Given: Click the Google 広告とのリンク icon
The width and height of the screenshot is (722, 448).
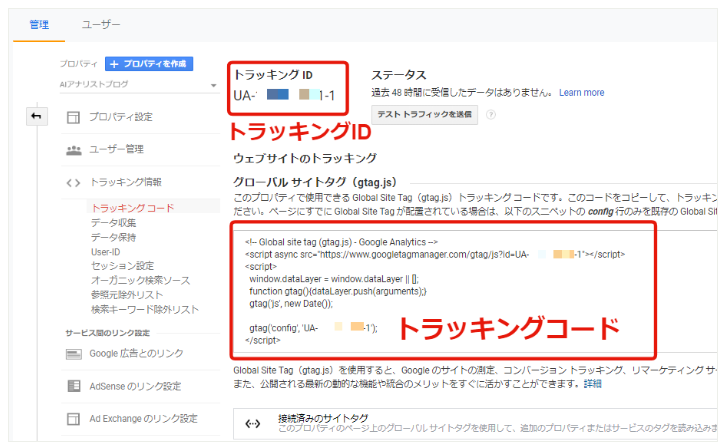Looking at the screenshot, I should pos(74,354).
